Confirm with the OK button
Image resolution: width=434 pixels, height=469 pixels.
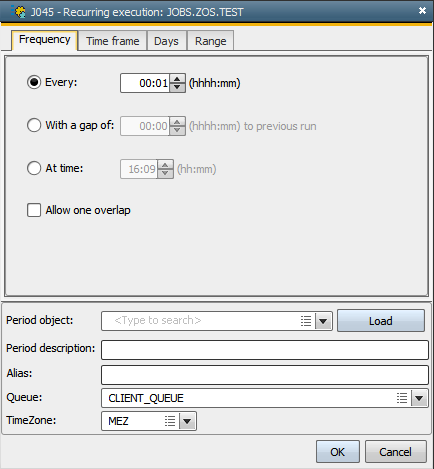338,452
